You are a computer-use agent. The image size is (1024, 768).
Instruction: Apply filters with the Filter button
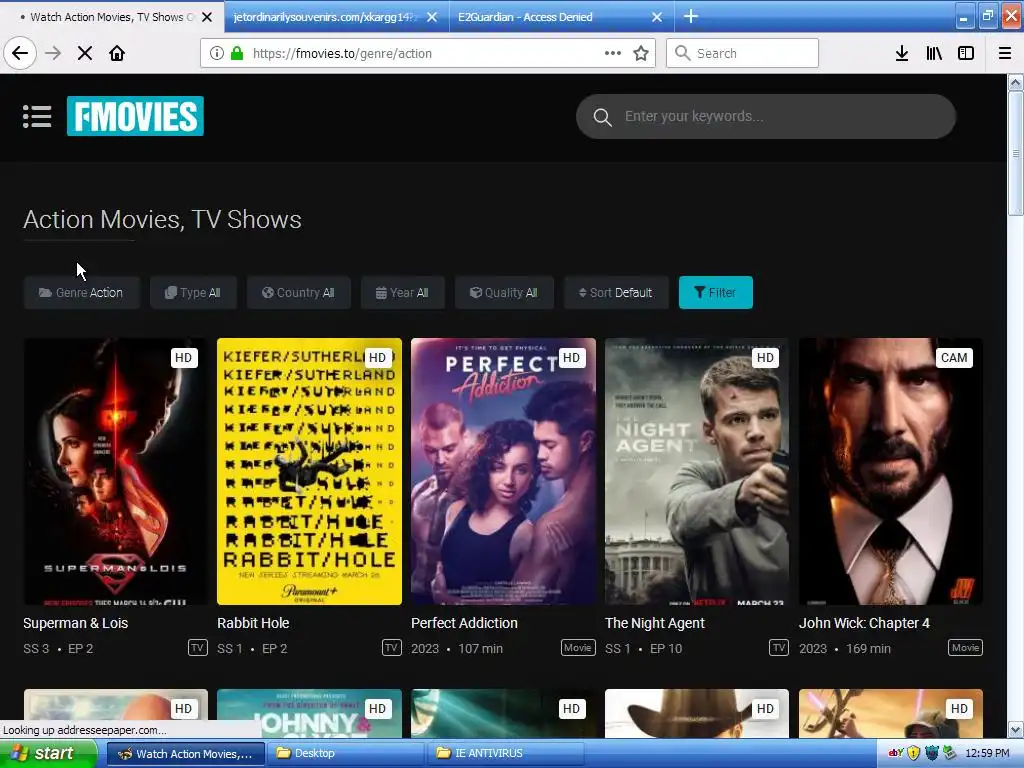[716, 293]
